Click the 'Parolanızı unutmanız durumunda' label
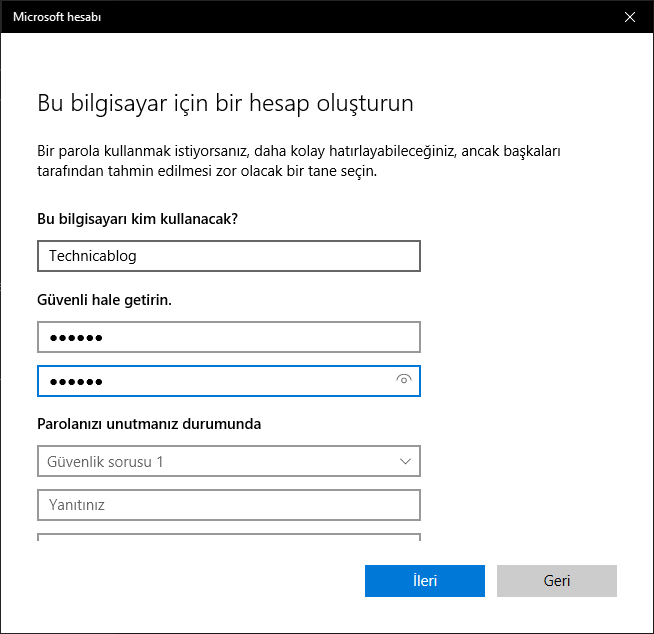This screenshot has height=634, width=654. pos(149,424)
